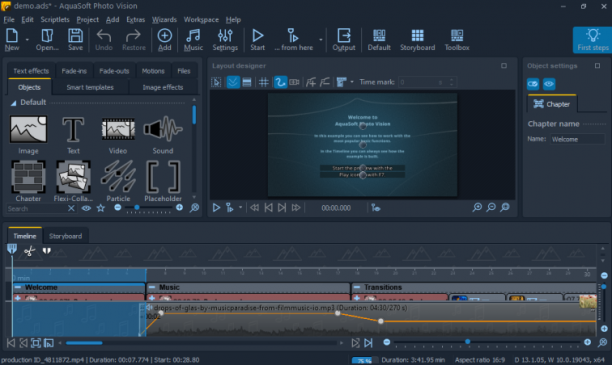Open a project with Open icon
Image resolution: width=612 pixels, height=365 pixels.
coord(47,39)
